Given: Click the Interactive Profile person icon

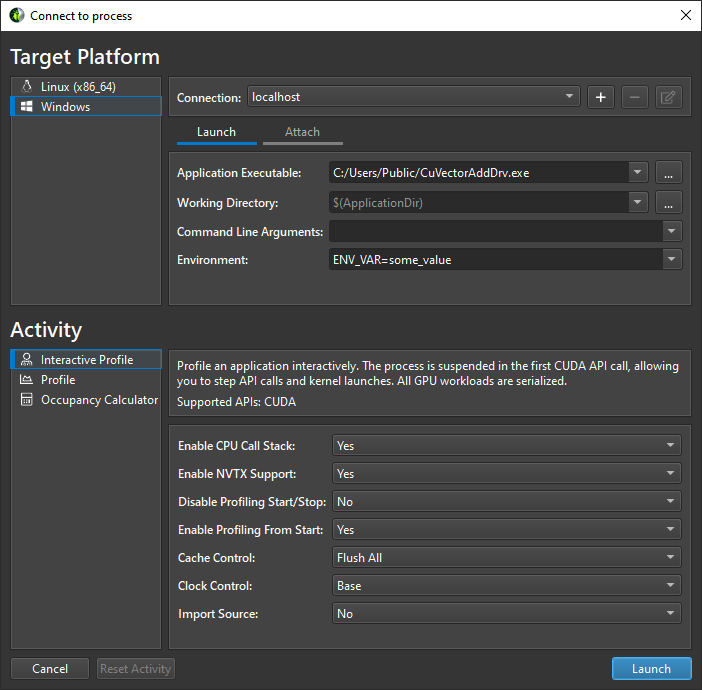Looking at the screenshot, I should pyautogui.click(x=27, y=360).
